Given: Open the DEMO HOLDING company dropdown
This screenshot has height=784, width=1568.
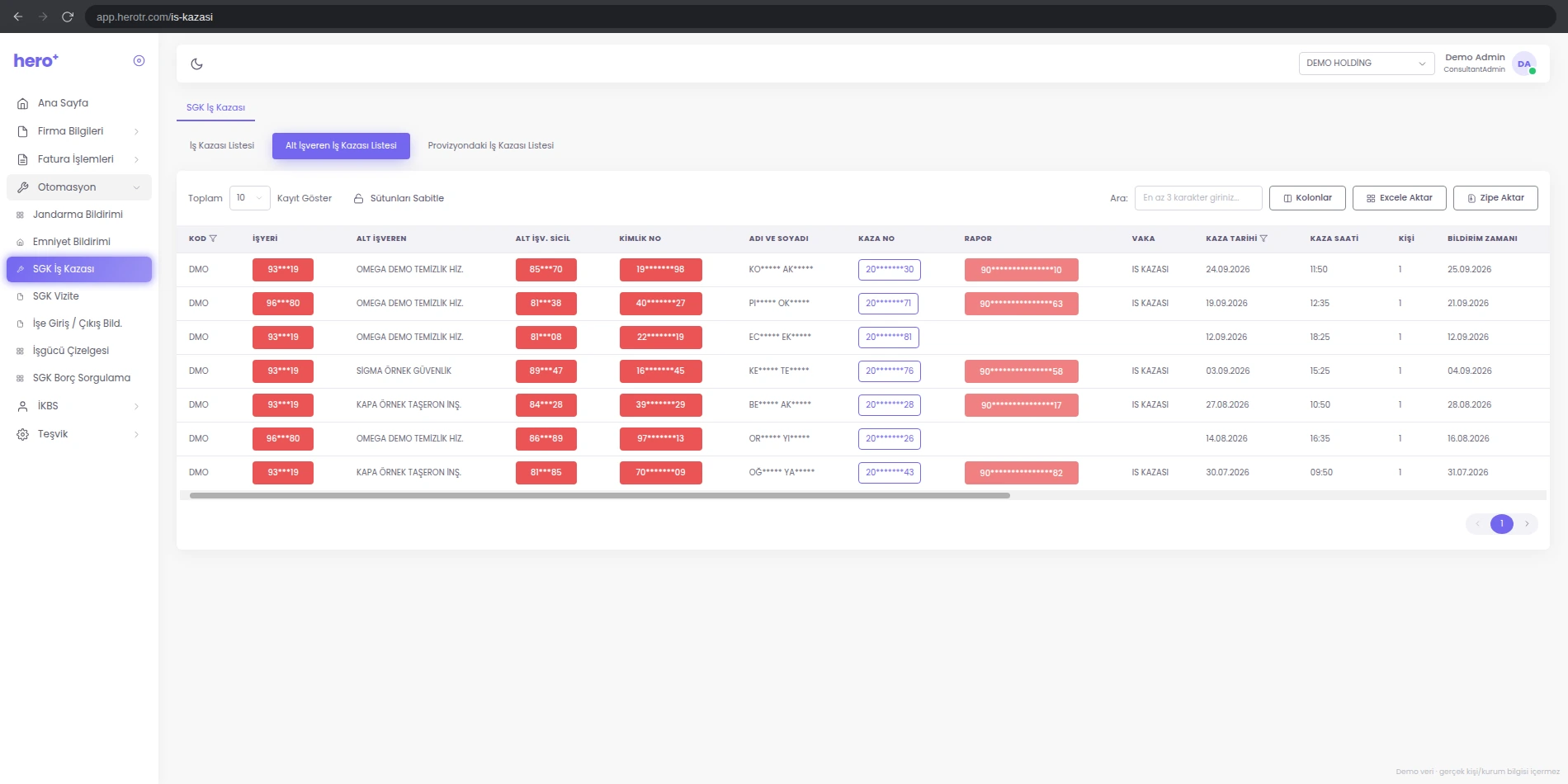Looking at the screenshot, I should click(x=1367, y=63).
